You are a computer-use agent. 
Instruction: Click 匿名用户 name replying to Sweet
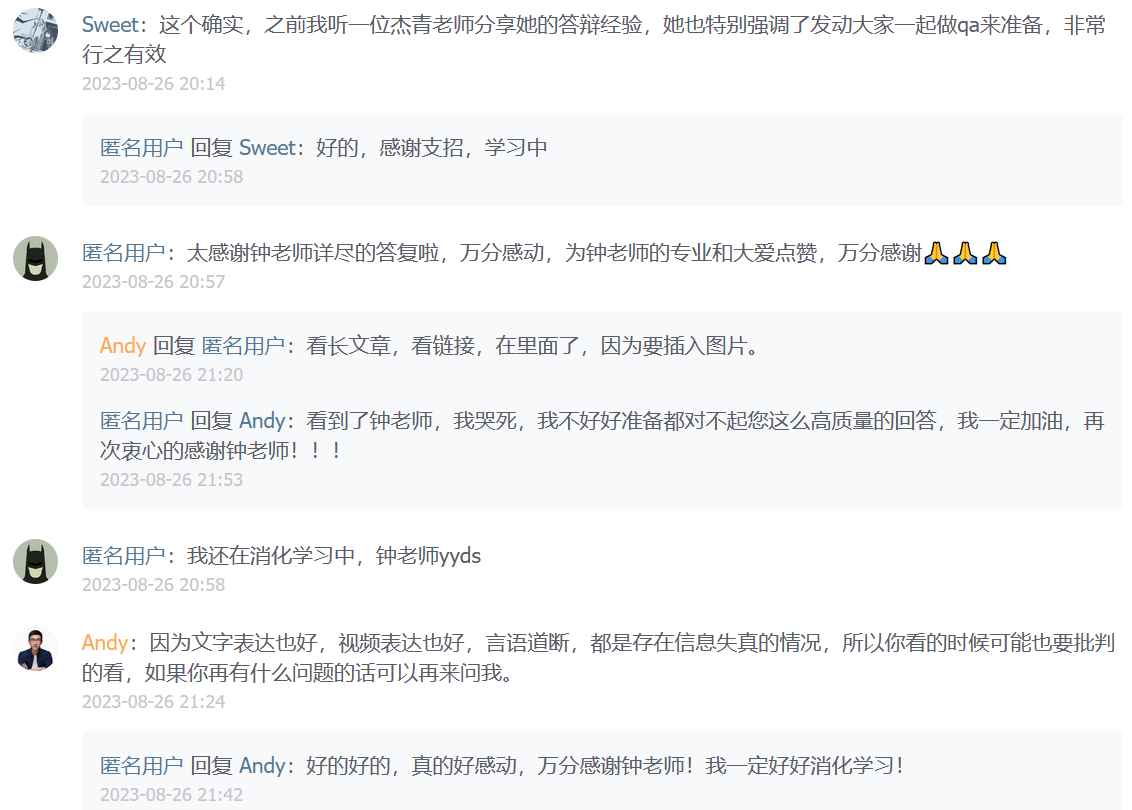pos(142,147)
